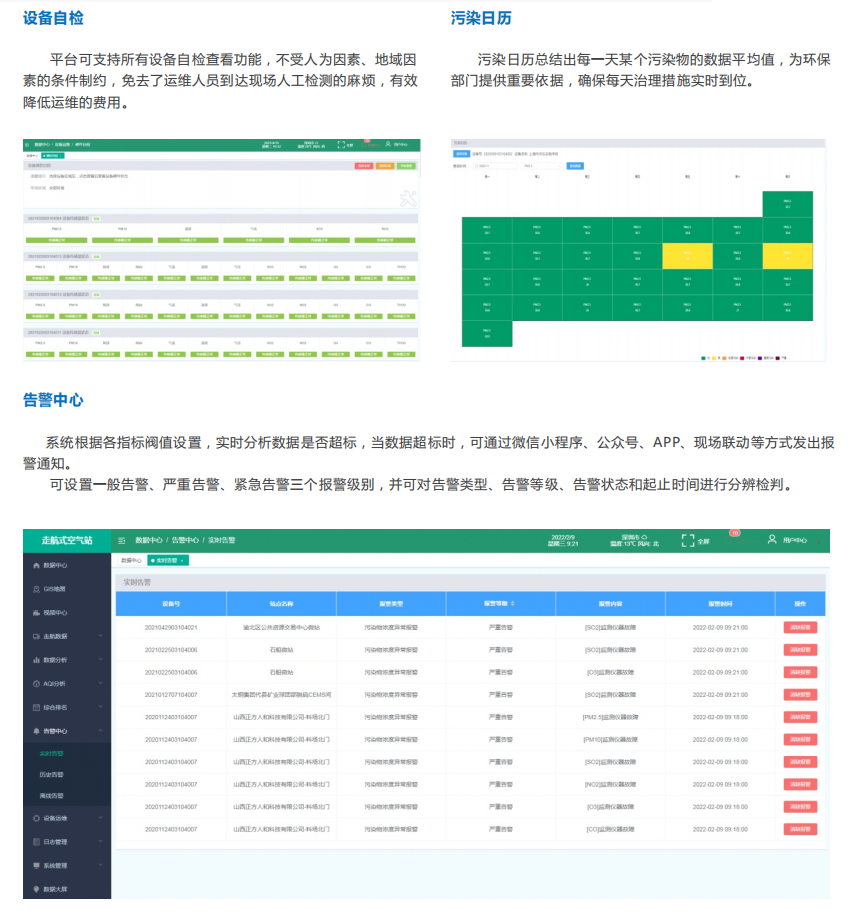Image resolution: width=851 pixels, height=916 pixels.
Task: Toggle sidebar with the hamburger collapse icon
Action: coord(122,540)
